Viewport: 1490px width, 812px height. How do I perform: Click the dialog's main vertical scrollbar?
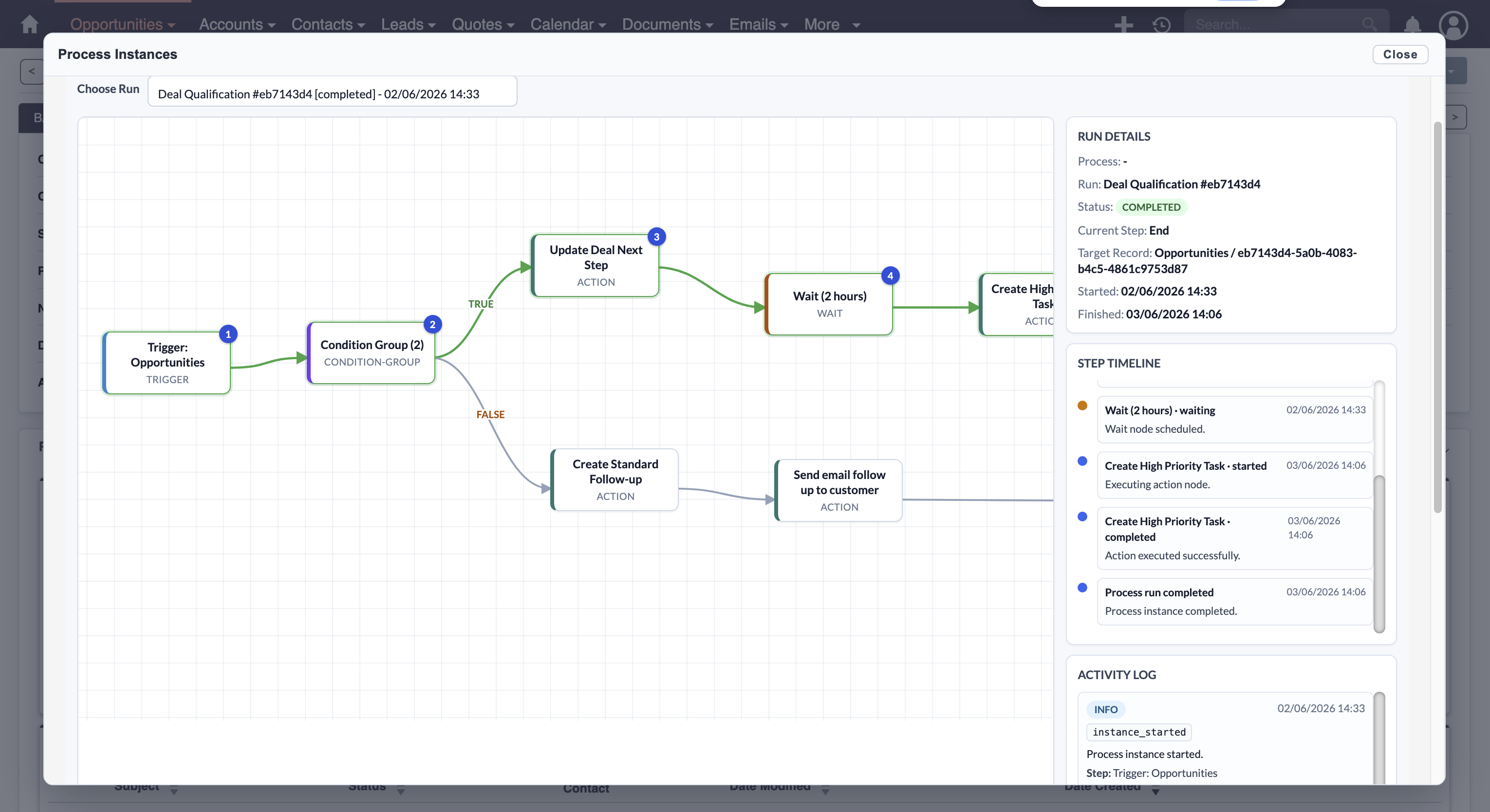click(x=1437, y=316)
